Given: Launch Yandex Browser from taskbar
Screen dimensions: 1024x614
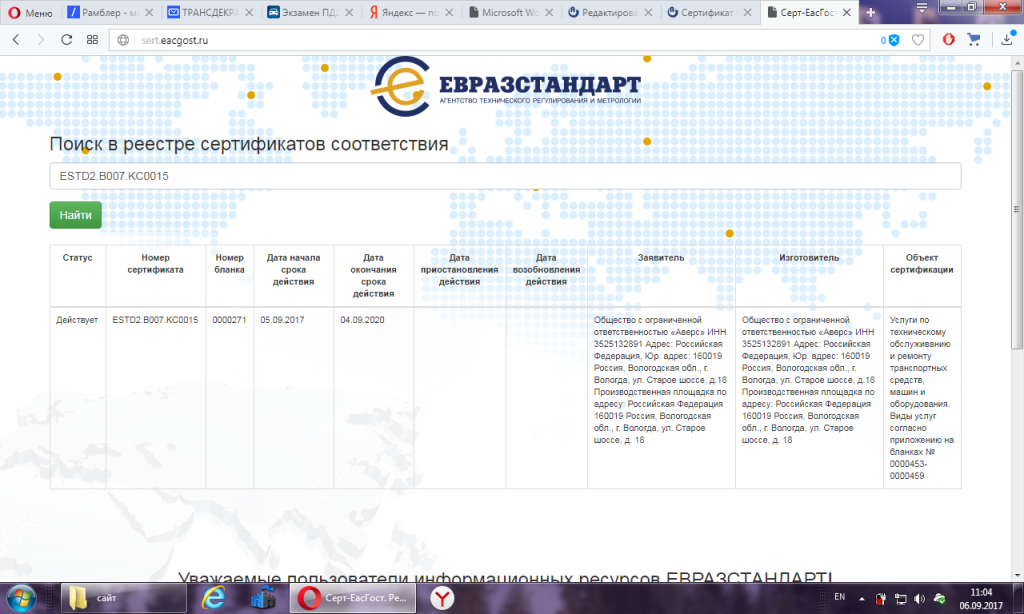Looking at the screenshot, I should tap(442, 598).
